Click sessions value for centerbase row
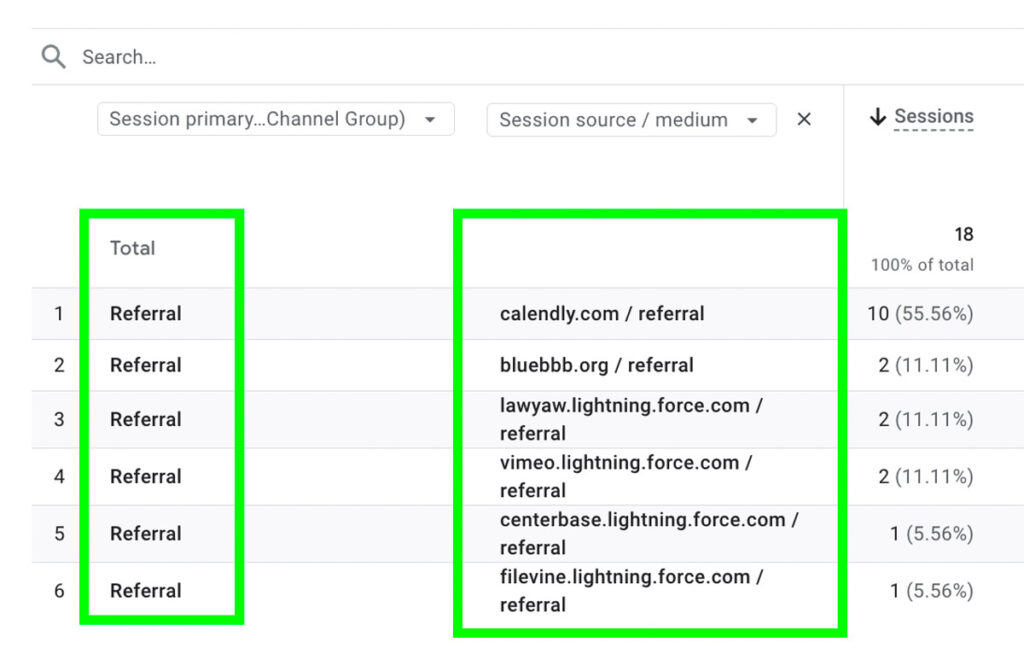 931,534
